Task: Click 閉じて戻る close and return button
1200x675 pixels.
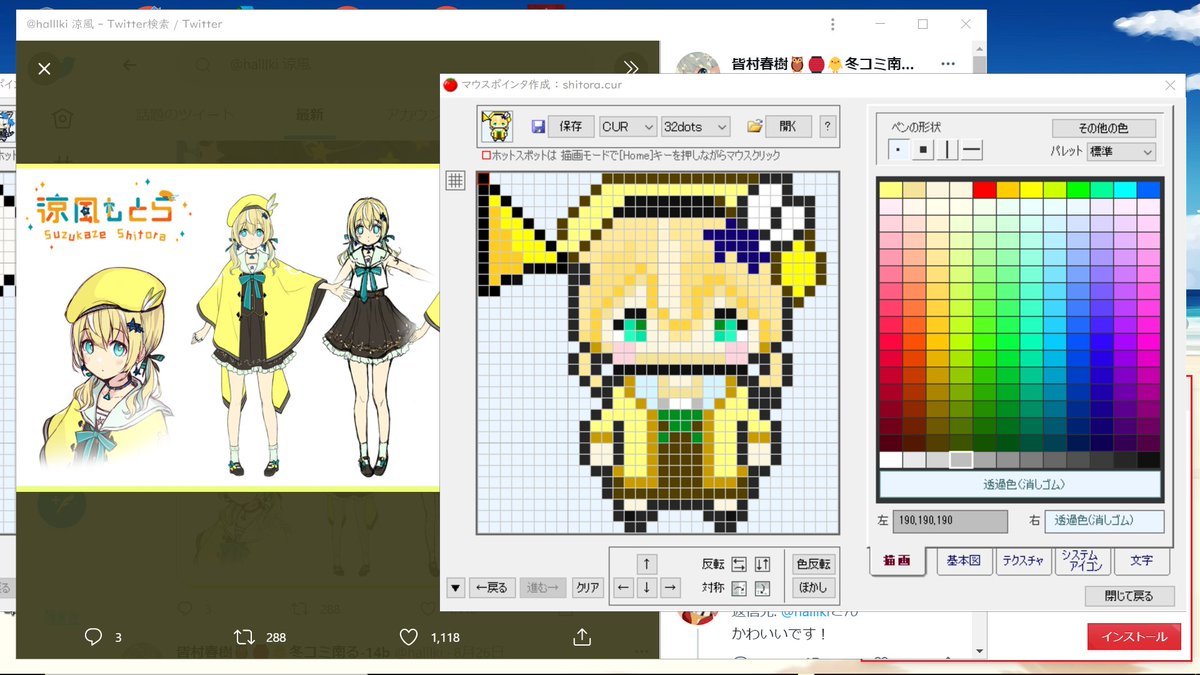Action: [x=1129, y=596]
